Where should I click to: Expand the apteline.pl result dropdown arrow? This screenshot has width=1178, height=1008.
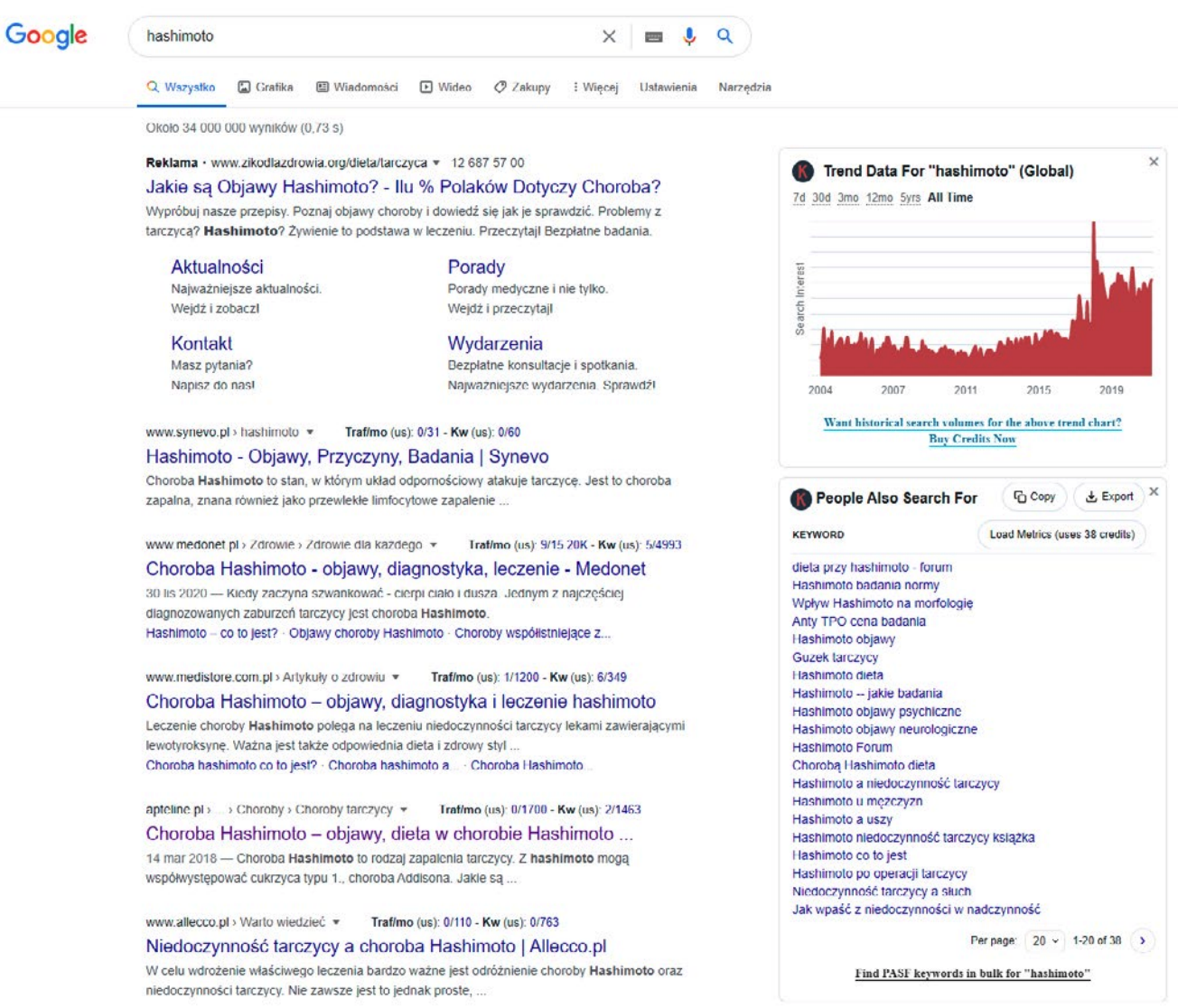pyautogui.click(x=404, y=810)
